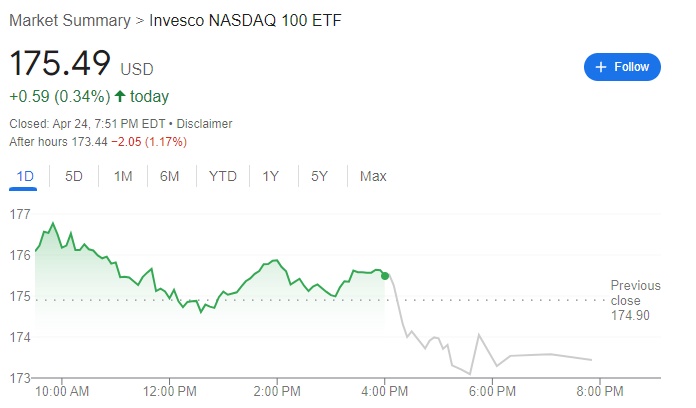This screenshot has height=408, width=696.
Task: Open the Disclaimer link
Action: [203, 124]
